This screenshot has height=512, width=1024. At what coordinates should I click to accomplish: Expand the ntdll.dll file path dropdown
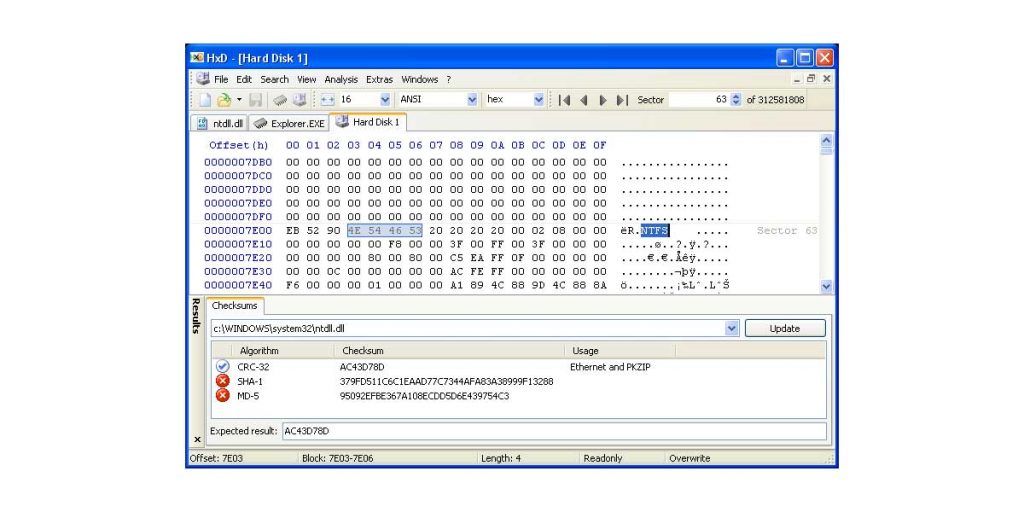pyautogui.click(x=732, y=328)
